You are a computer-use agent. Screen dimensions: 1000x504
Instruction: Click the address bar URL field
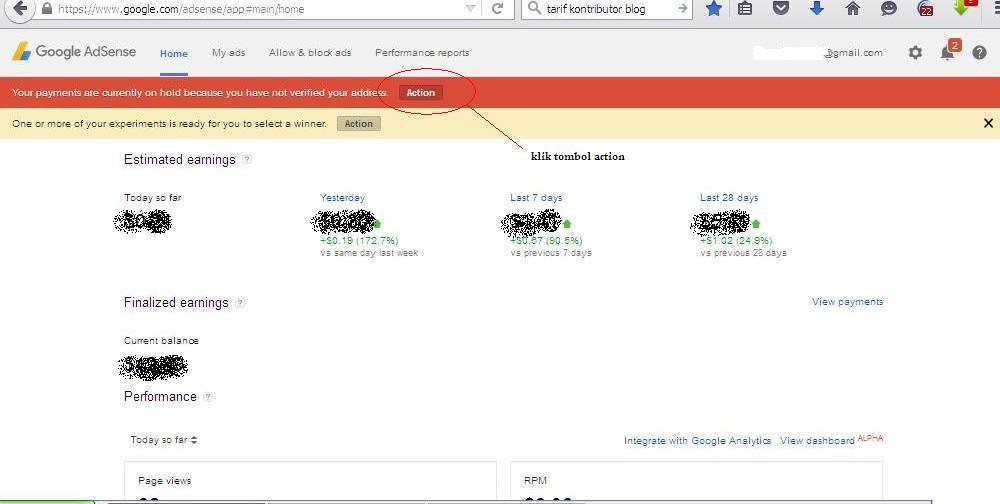pyautogui.click(x=255, y=9)
